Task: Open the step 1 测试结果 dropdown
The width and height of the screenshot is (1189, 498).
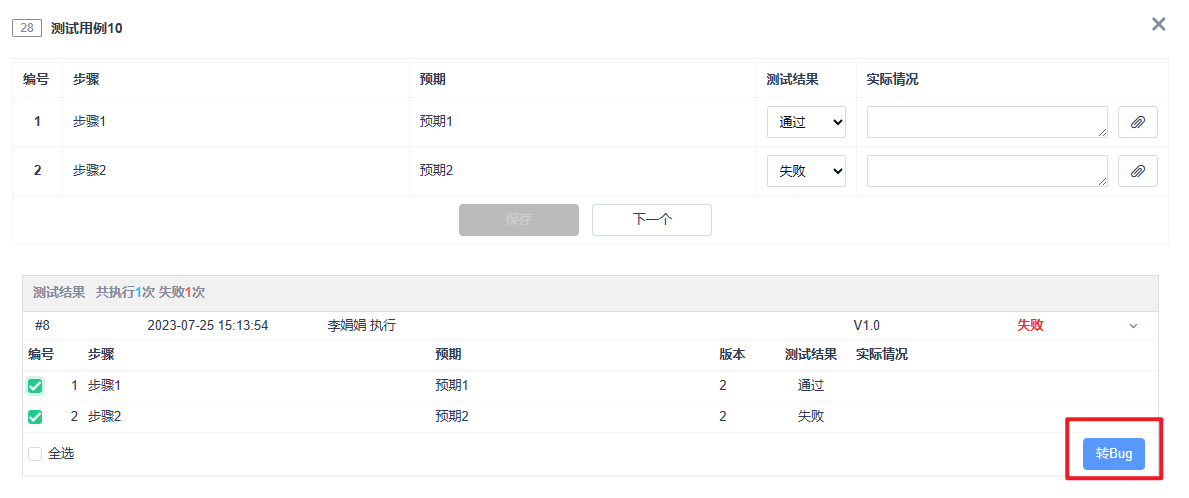Action: (x=806, y=122)
